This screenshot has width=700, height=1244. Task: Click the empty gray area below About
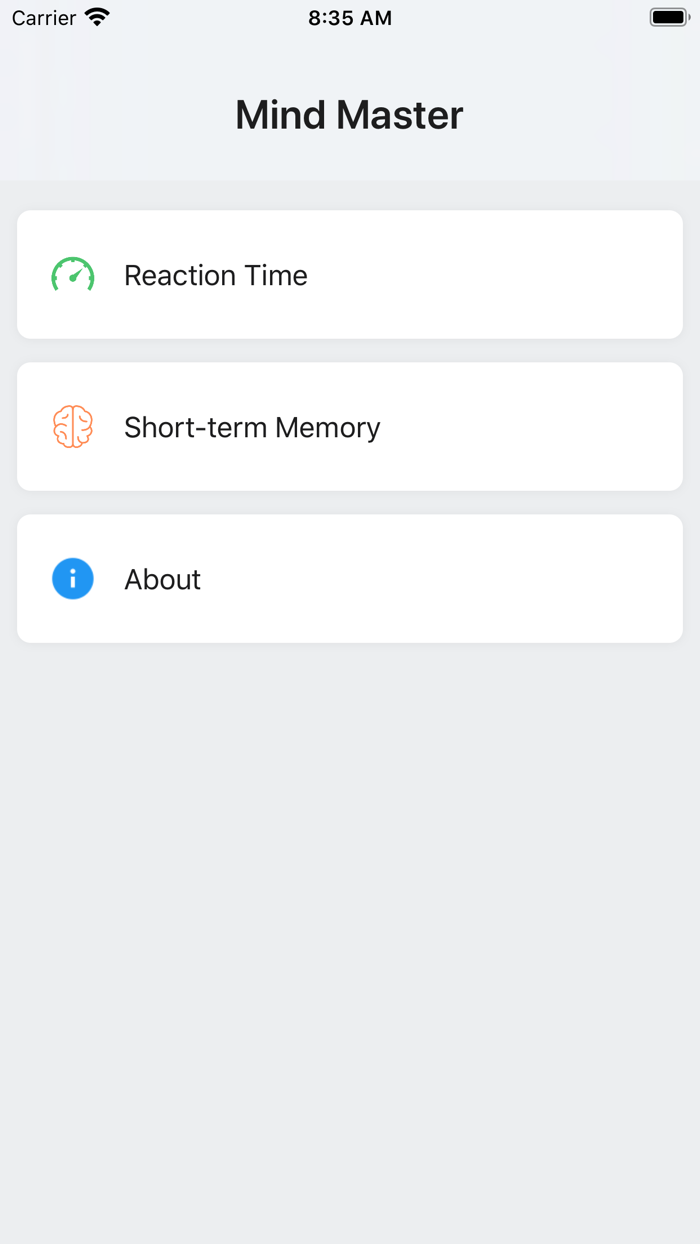(350, 900)
